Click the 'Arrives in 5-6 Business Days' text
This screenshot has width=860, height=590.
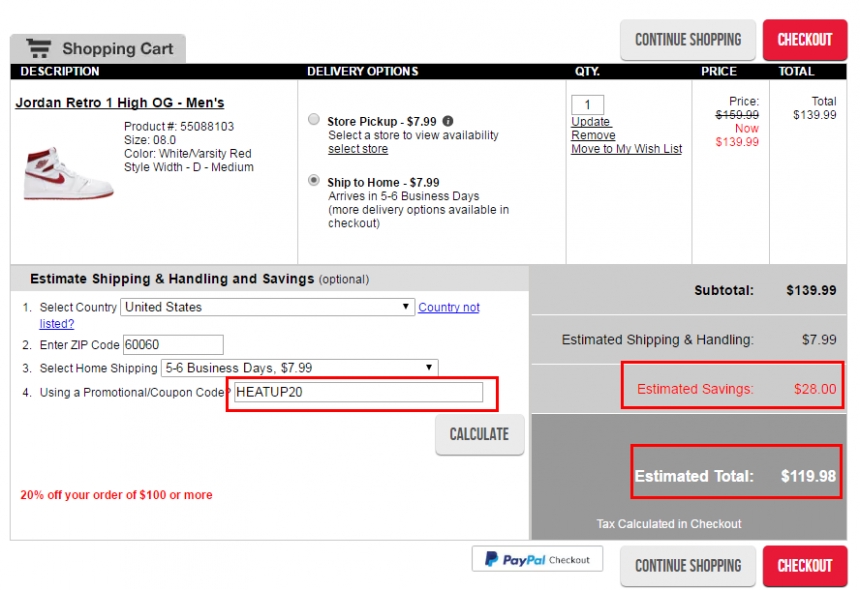click(x=404, y=196)
